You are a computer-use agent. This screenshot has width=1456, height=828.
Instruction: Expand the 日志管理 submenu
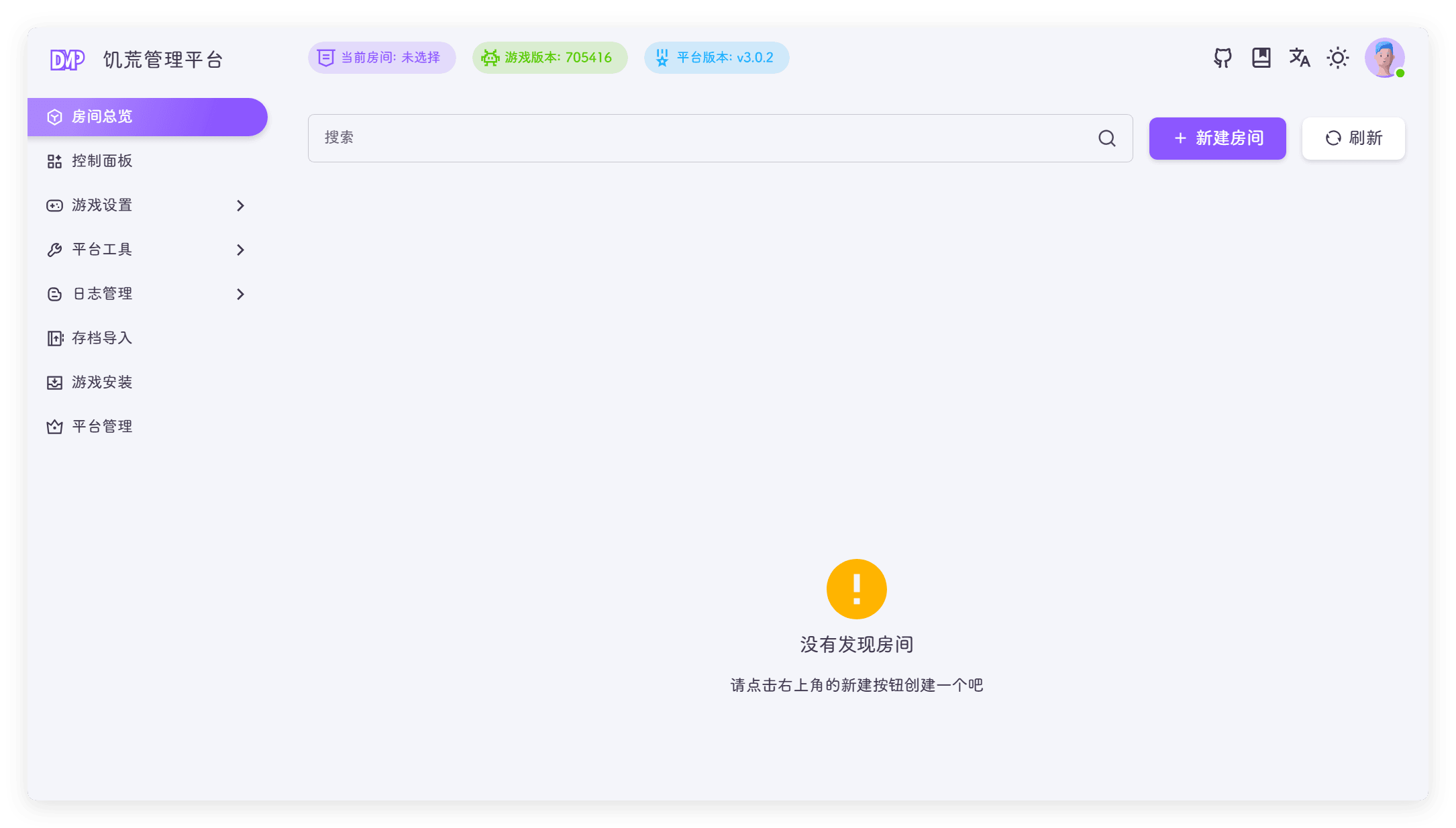tap(240, 294)
